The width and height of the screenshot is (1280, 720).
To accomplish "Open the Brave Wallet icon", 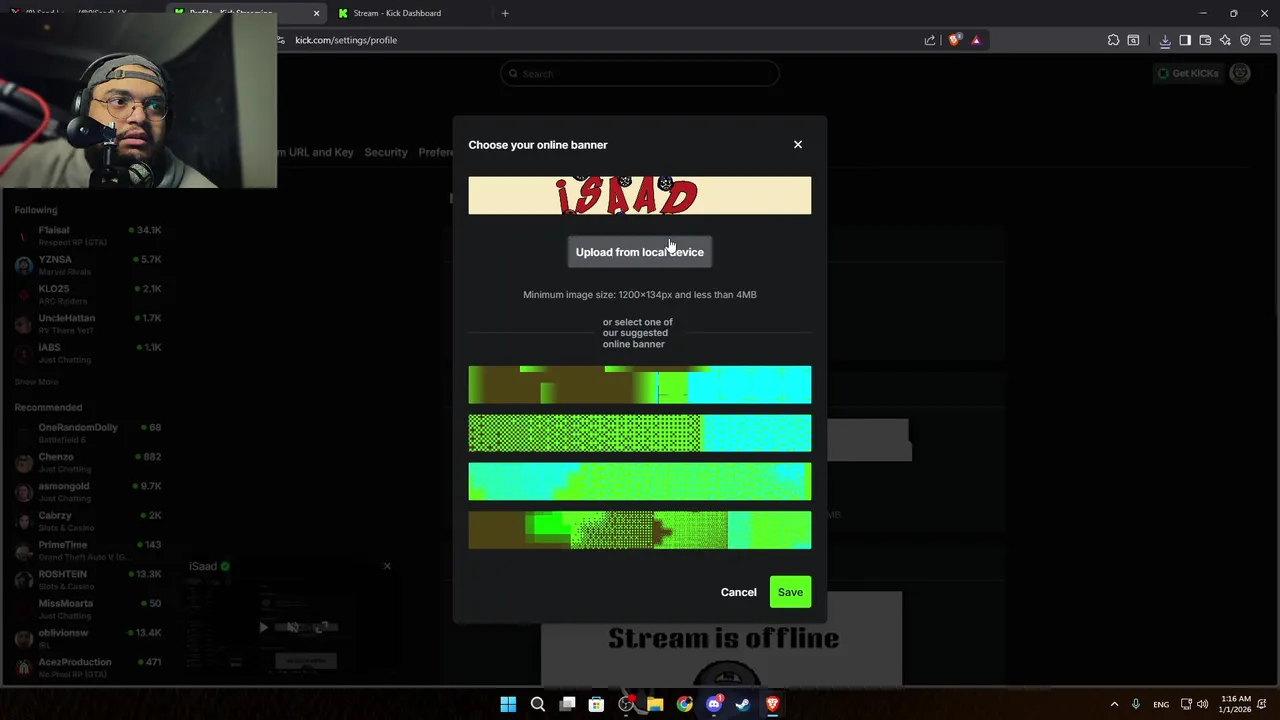I will (1205, 40).
